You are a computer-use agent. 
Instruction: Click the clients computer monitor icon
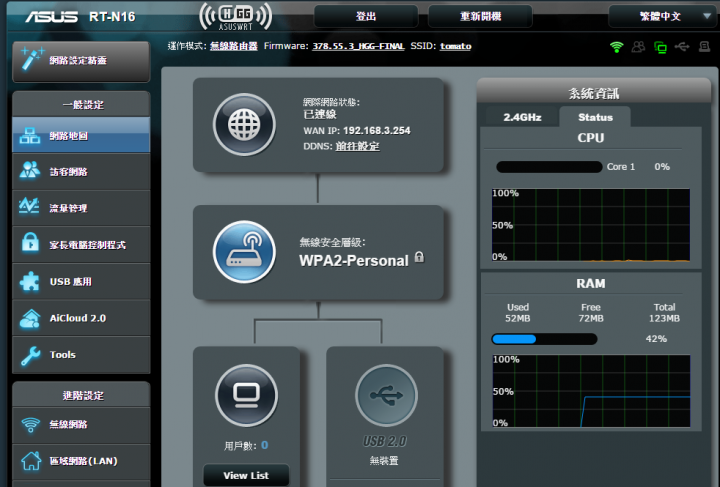[247, 395]
